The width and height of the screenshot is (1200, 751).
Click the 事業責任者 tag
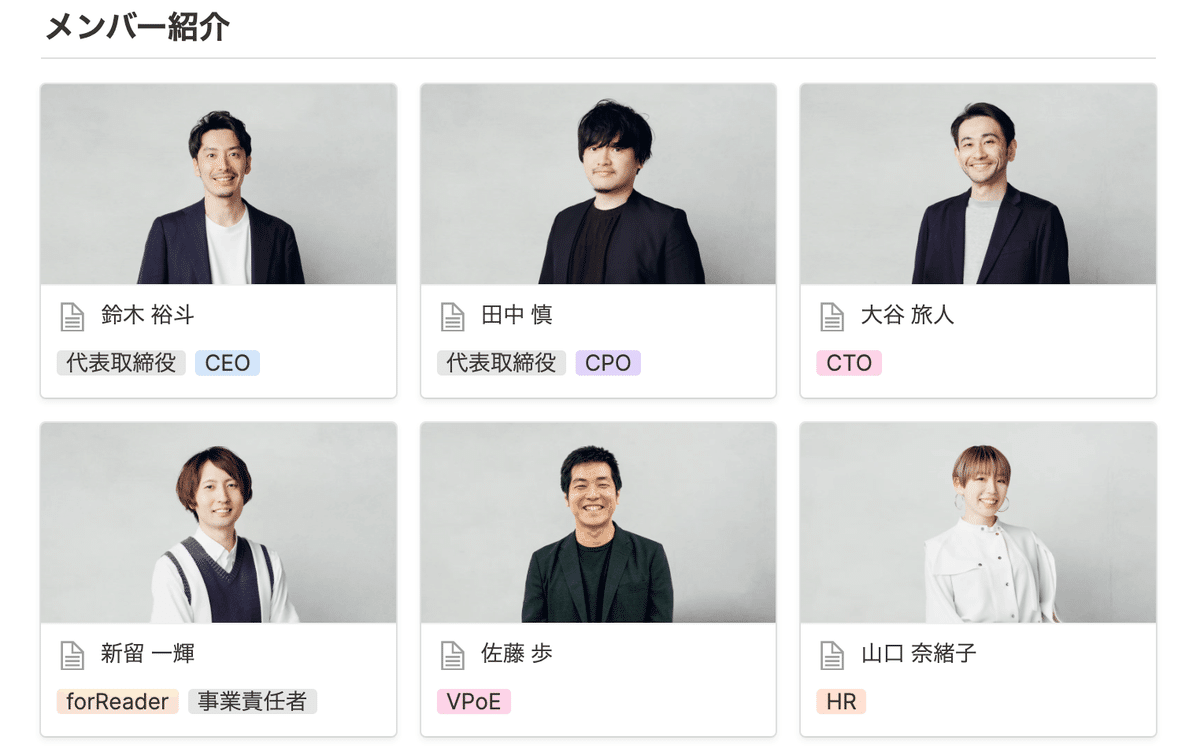coord(252,702)
